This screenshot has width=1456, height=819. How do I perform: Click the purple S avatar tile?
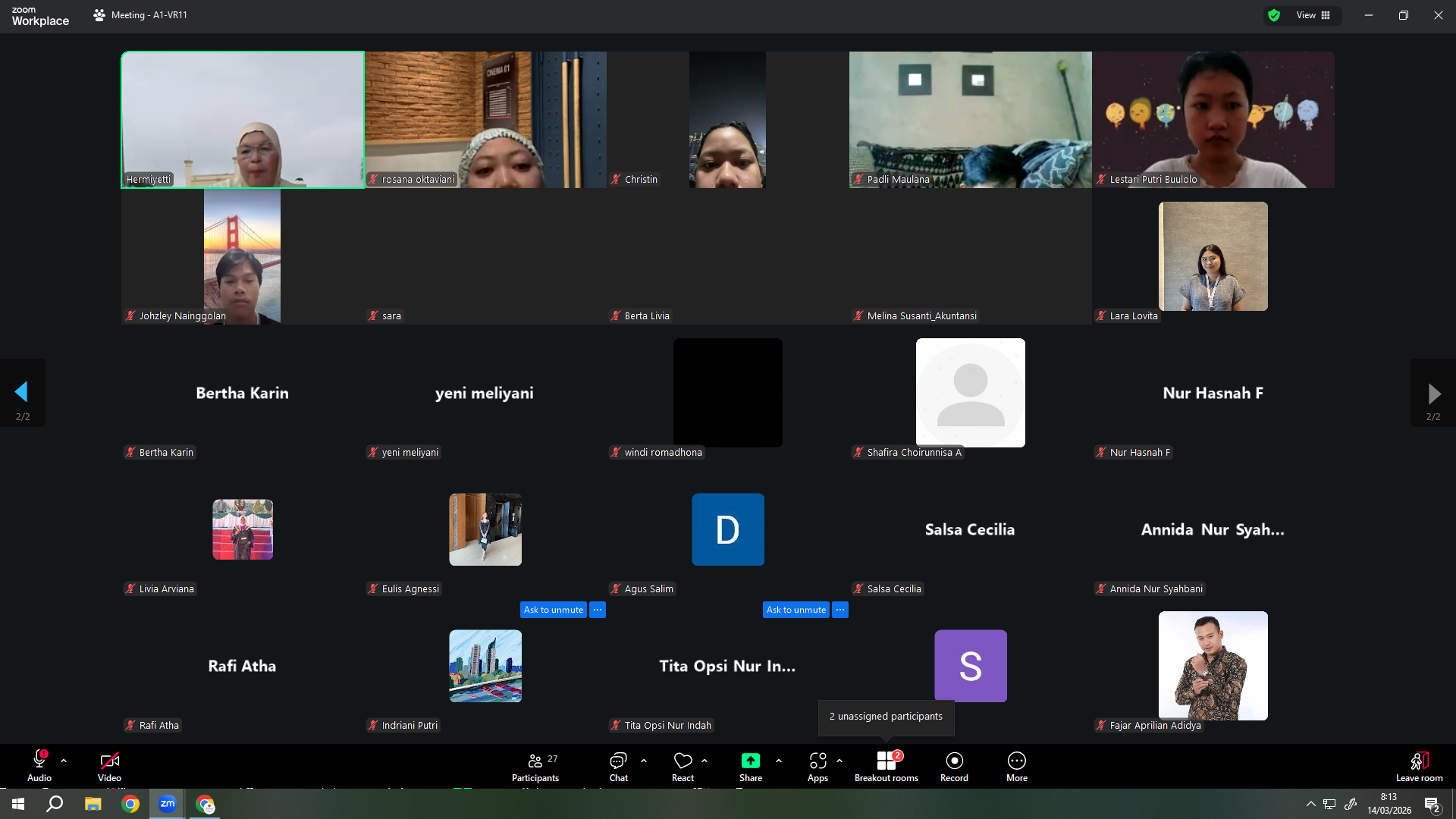click(x=971, y=666)
